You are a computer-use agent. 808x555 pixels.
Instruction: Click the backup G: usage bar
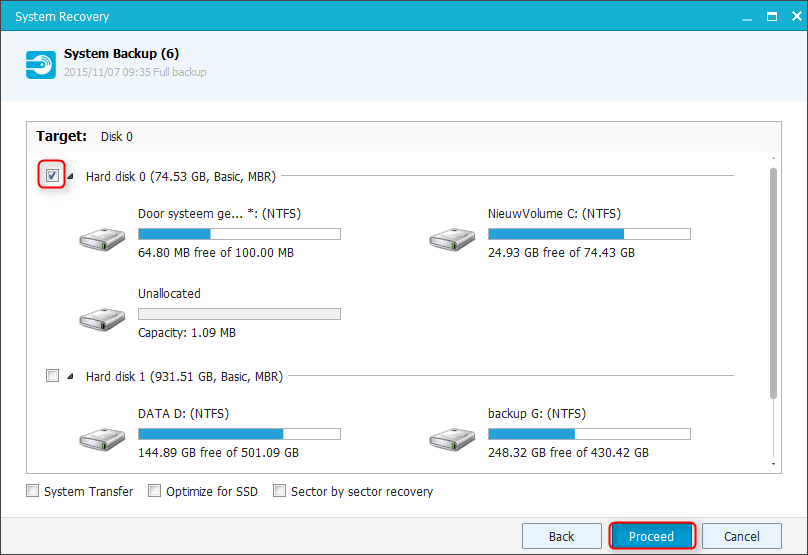pos(589,434)
